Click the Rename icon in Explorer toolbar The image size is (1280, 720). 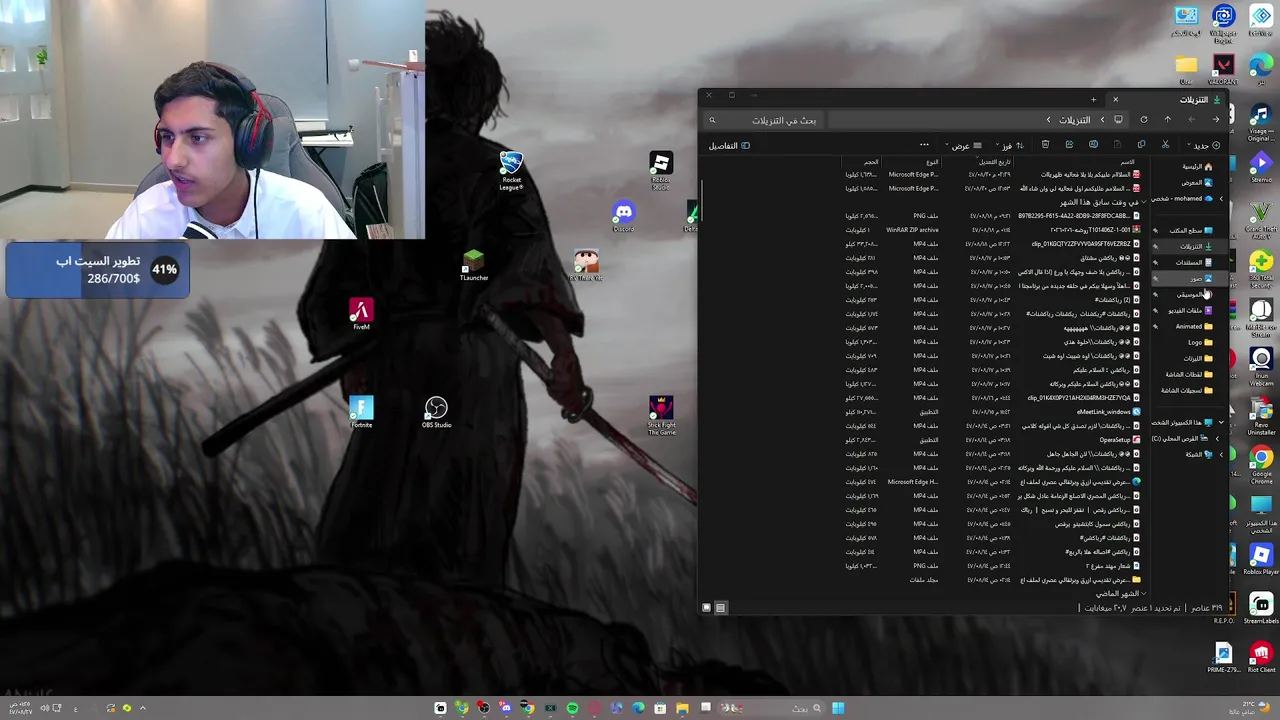coord(1093,146)
